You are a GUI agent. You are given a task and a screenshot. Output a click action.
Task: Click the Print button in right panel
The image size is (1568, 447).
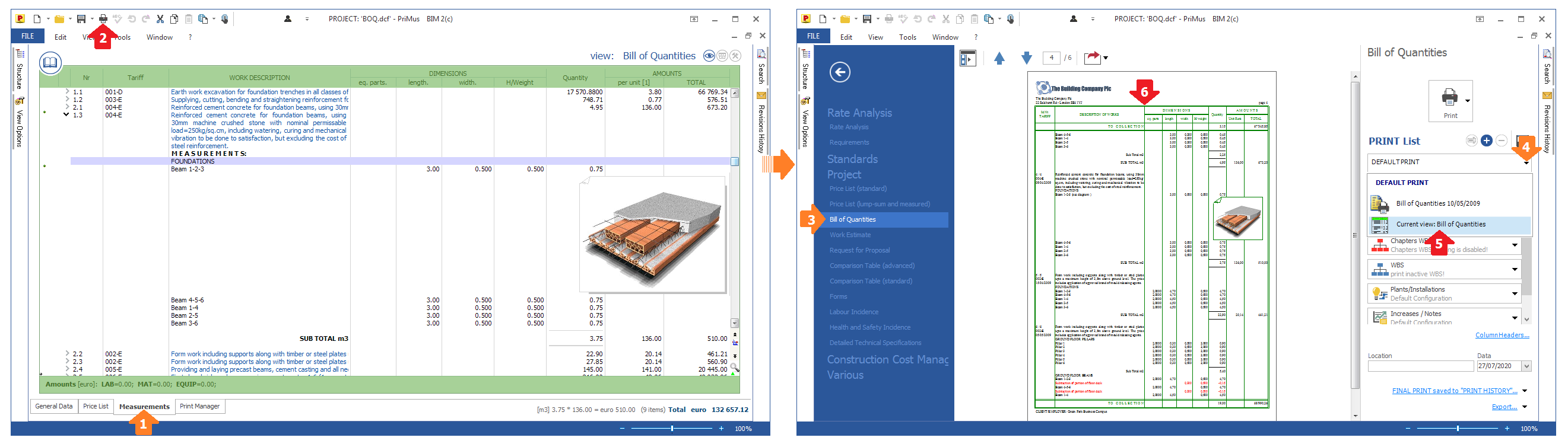pos(1450,100)
